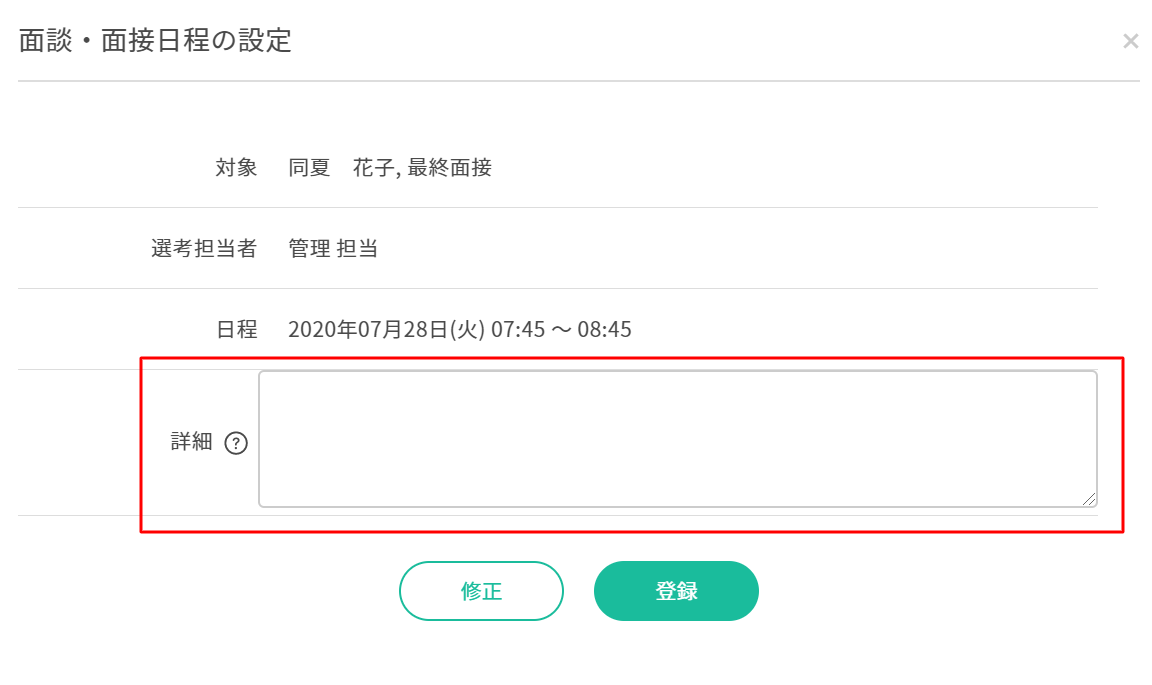This screenshot has width=1152, height=685.
Task: Click the comma after 花子
Action: click(399, 171)
